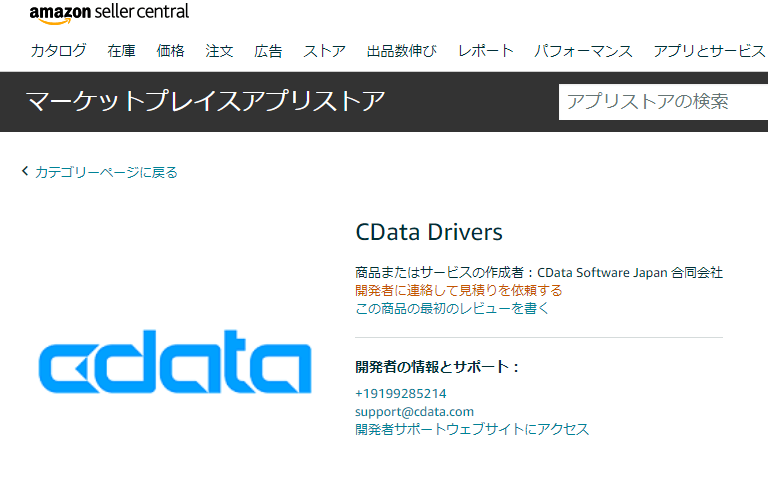Screen dimensions: 768x492
Task: Open the 在庫 menu
Action: point(121,50)
